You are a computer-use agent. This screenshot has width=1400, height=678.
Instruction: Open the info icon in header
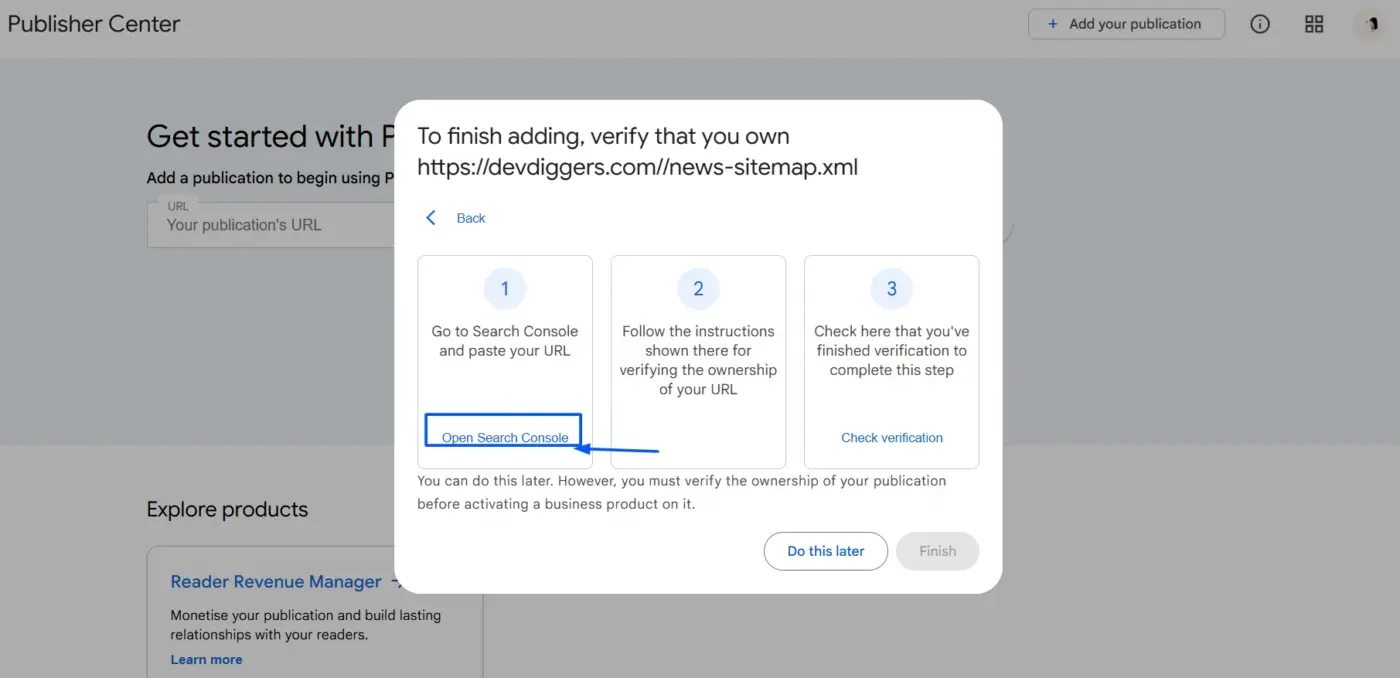[1260, 24]
